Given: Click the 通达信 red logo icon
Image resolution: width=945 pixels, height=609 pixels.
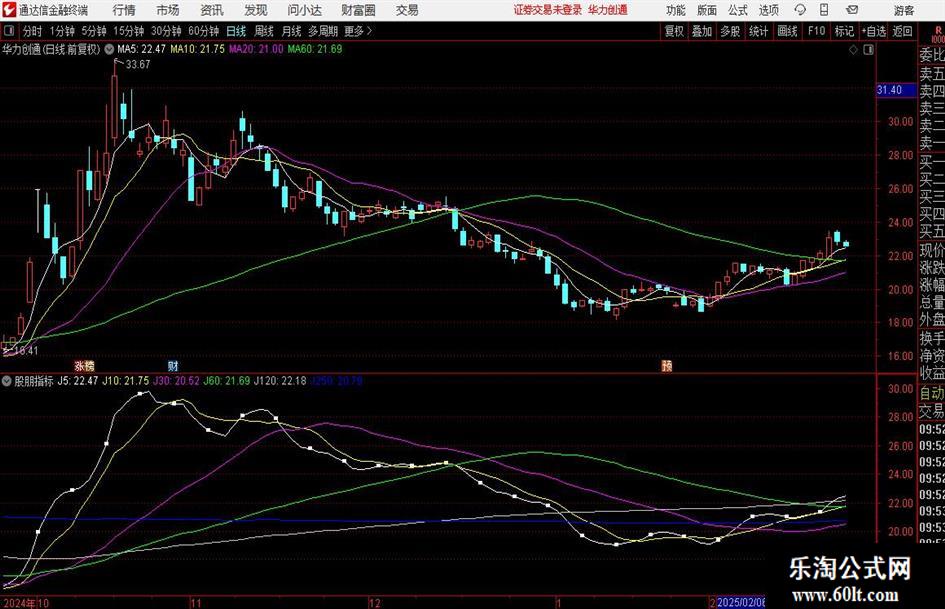Looking at the screenshot, I should 8,10.
